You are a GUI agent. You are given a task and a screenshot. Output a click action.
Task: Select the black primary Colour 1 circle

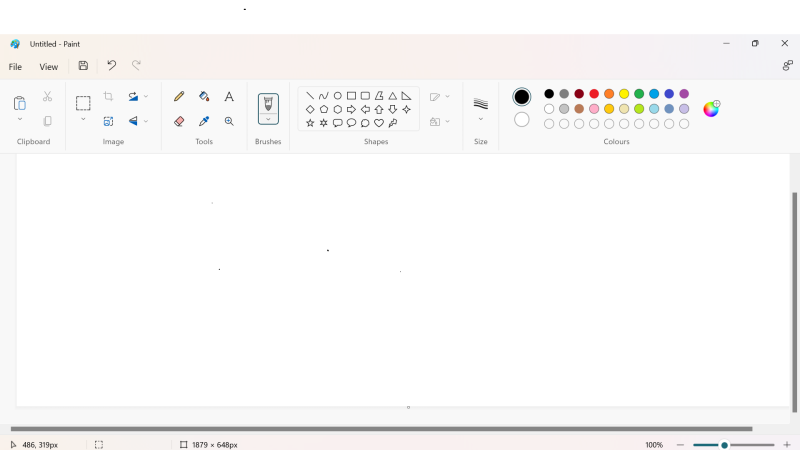tap(522, 97)
